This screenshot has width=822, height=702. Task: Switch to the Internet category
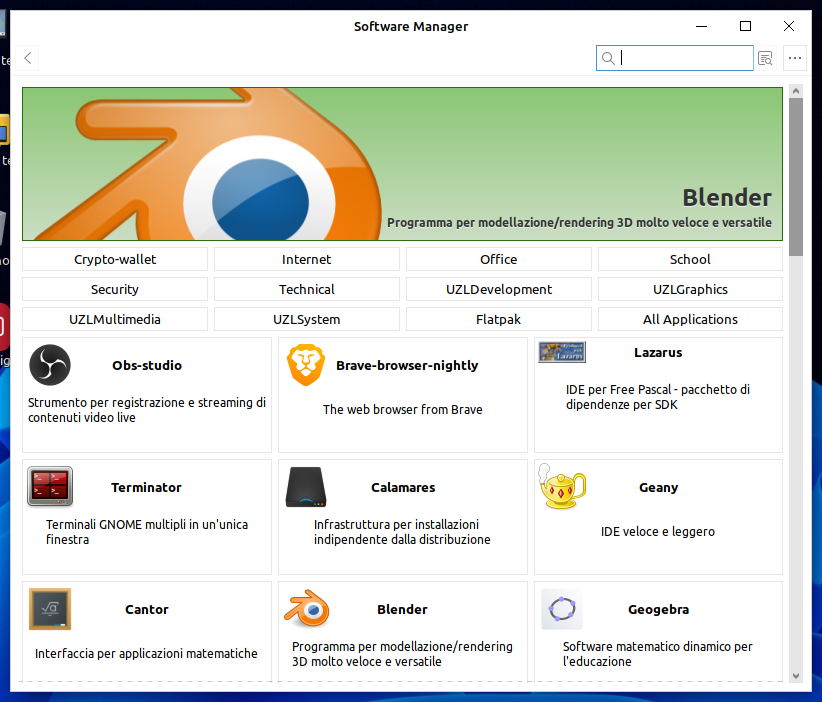tap(306, 259)
